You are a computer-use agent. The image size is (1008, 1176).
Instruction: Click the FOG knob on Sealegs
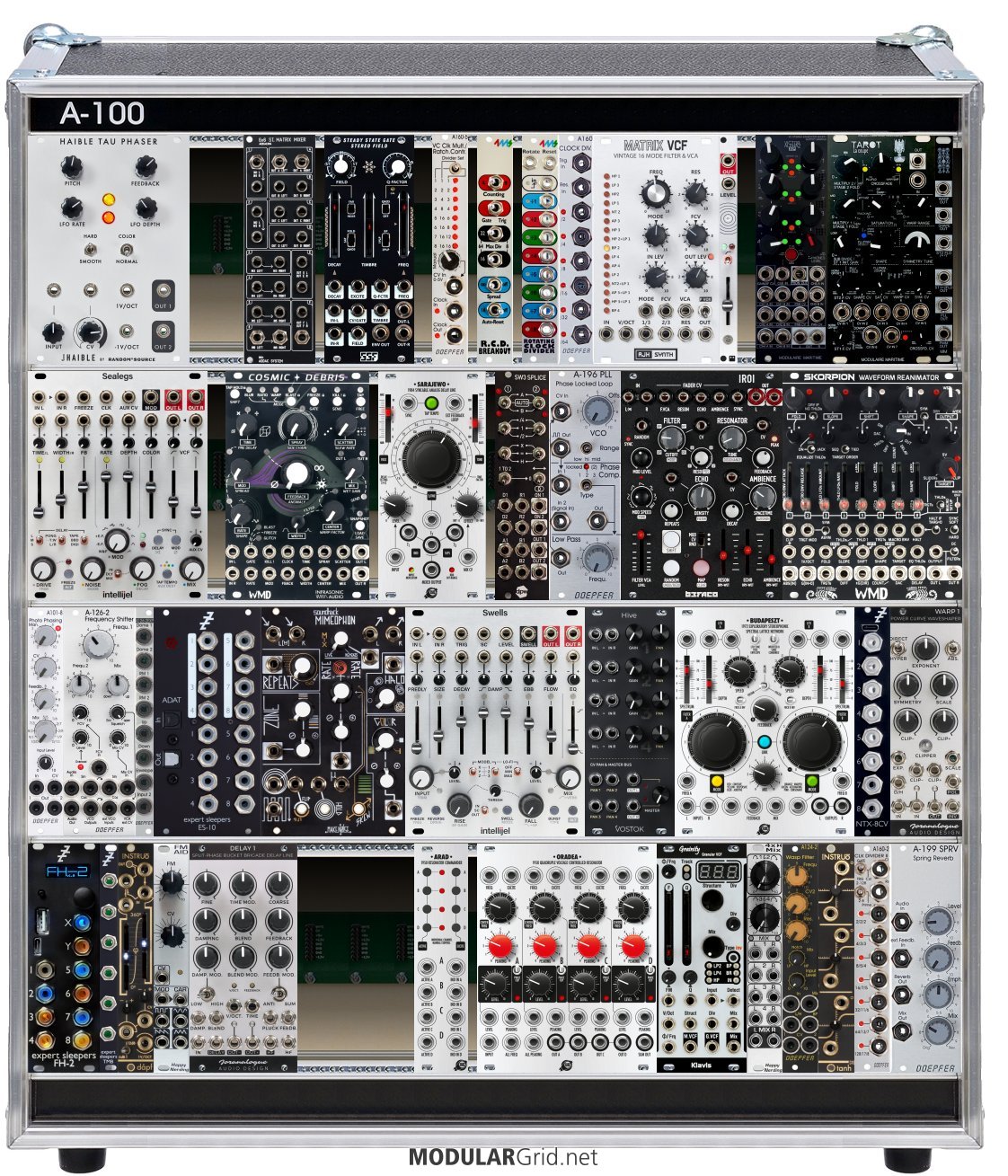tap(142, 568)
